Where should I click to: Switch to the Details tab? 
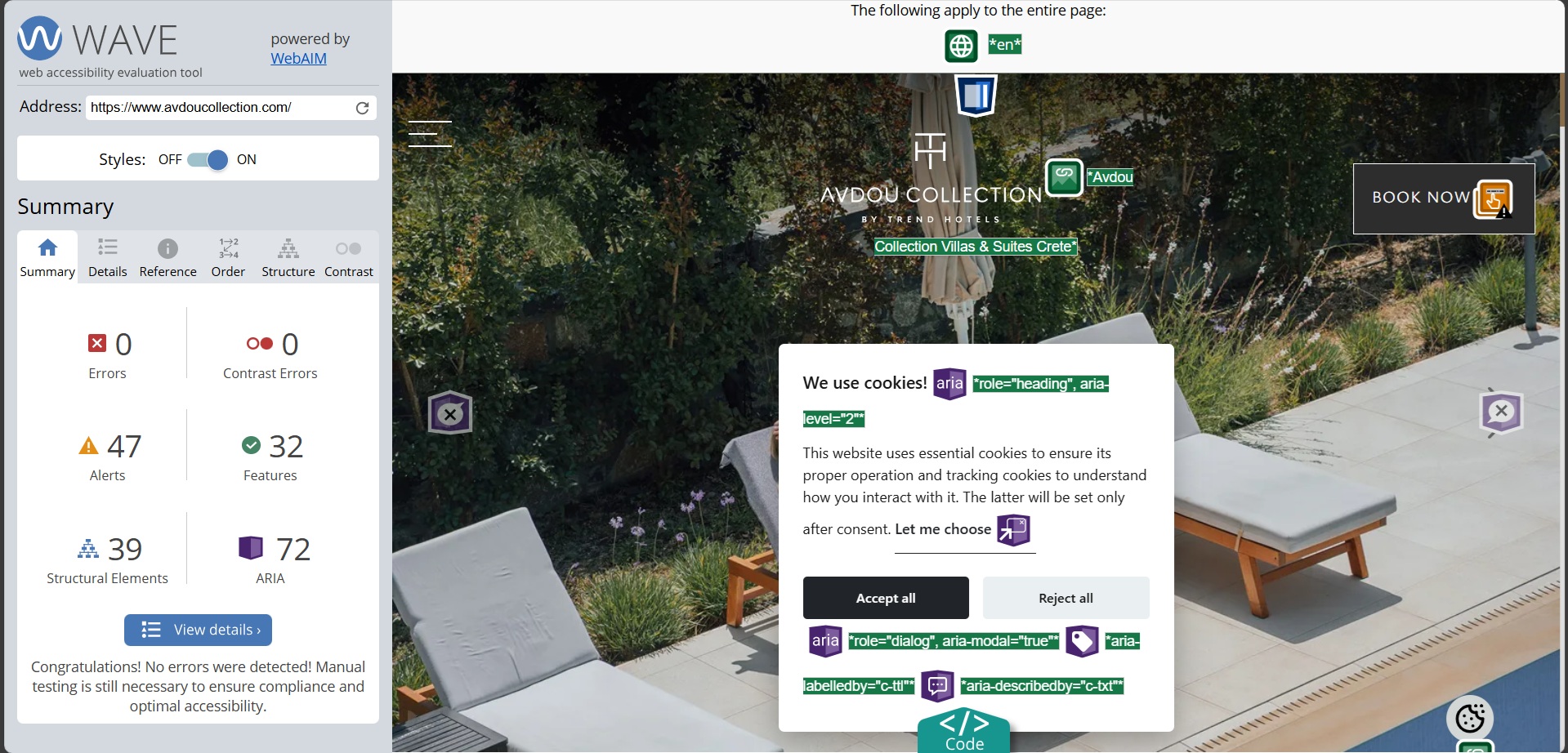click(108, 258)
